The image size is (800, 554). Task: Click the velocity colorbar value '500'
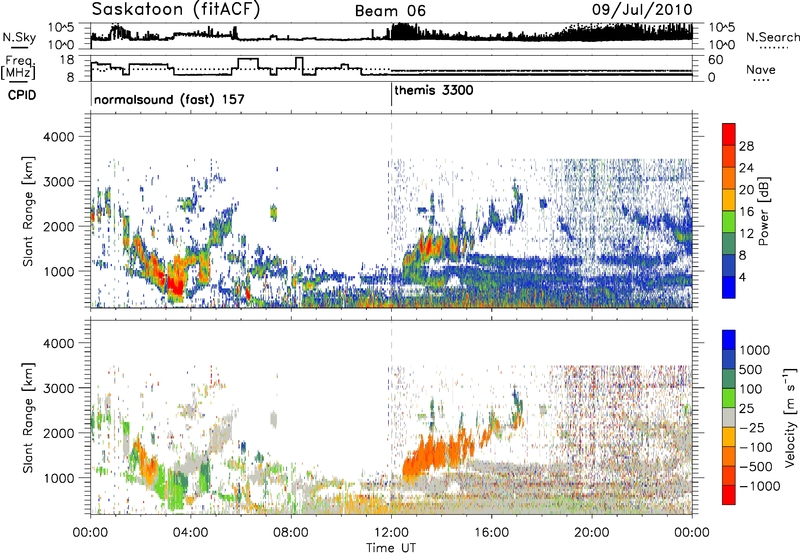(751, 369)
